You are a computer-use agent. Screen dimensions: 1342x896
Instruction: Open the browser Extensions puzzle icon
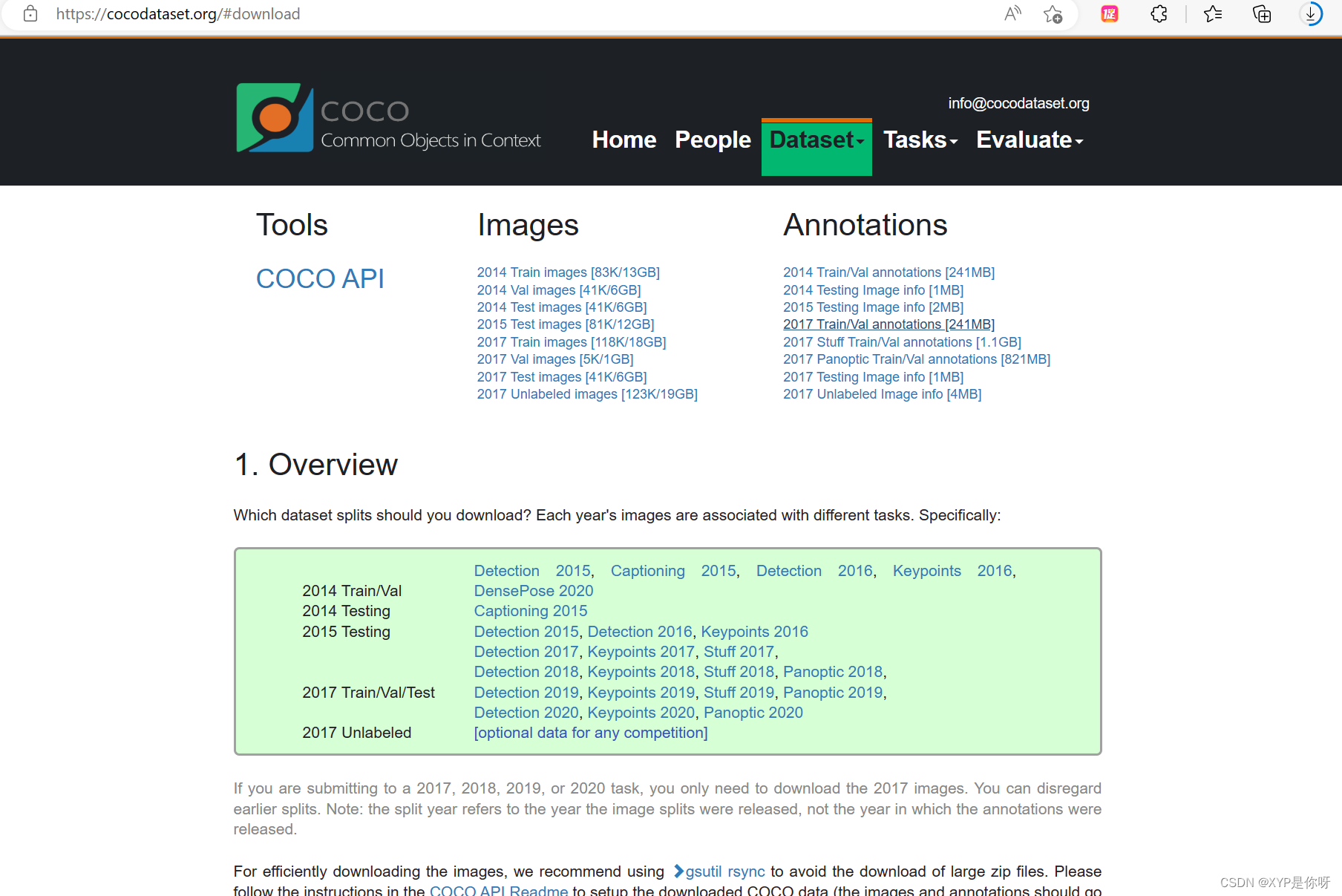pos(1158,13)
